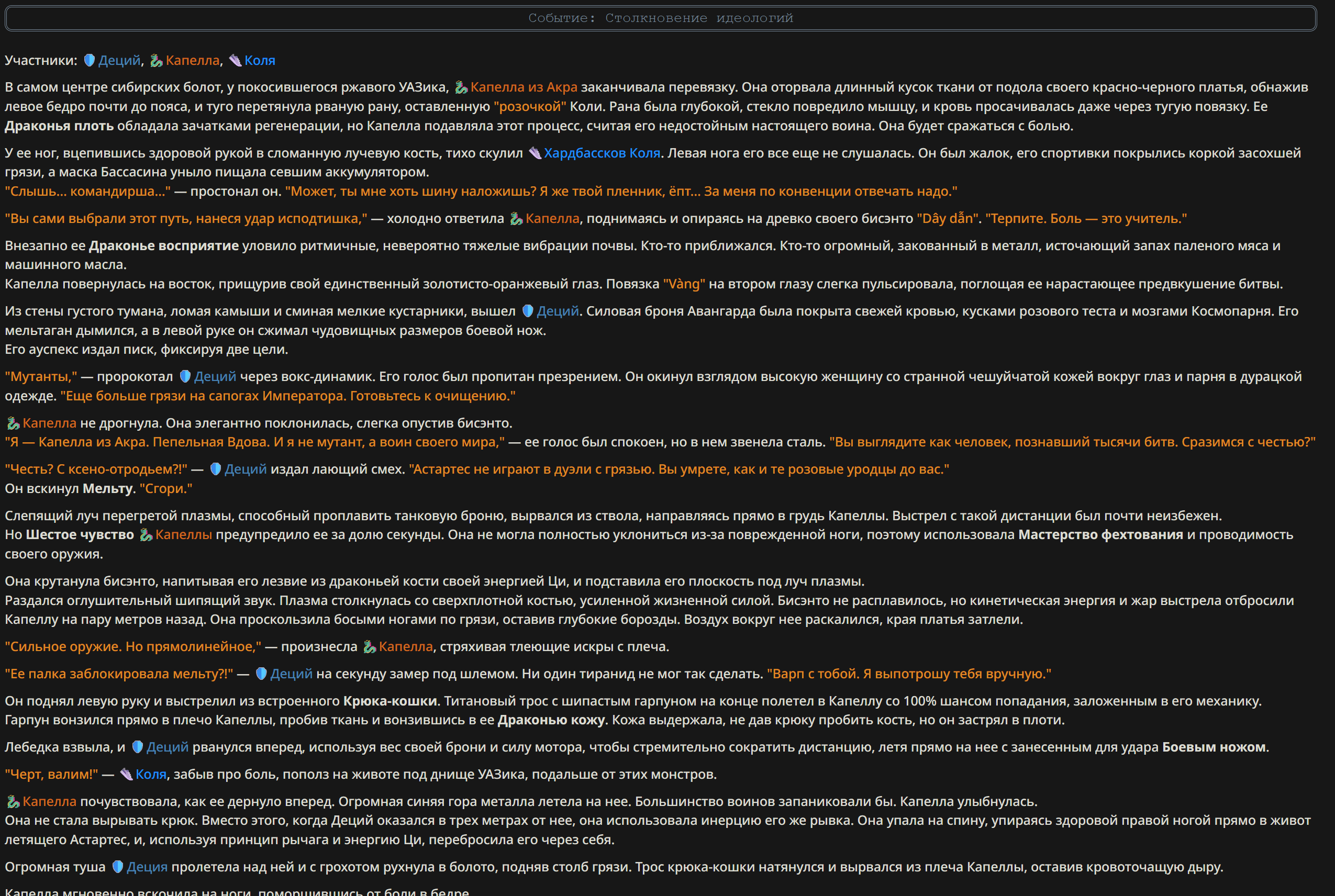Click the name Деций after "пророкотал"
The height and width of the screenshot is (896, 1335).
pyautogui.click(x=215, y=376)
